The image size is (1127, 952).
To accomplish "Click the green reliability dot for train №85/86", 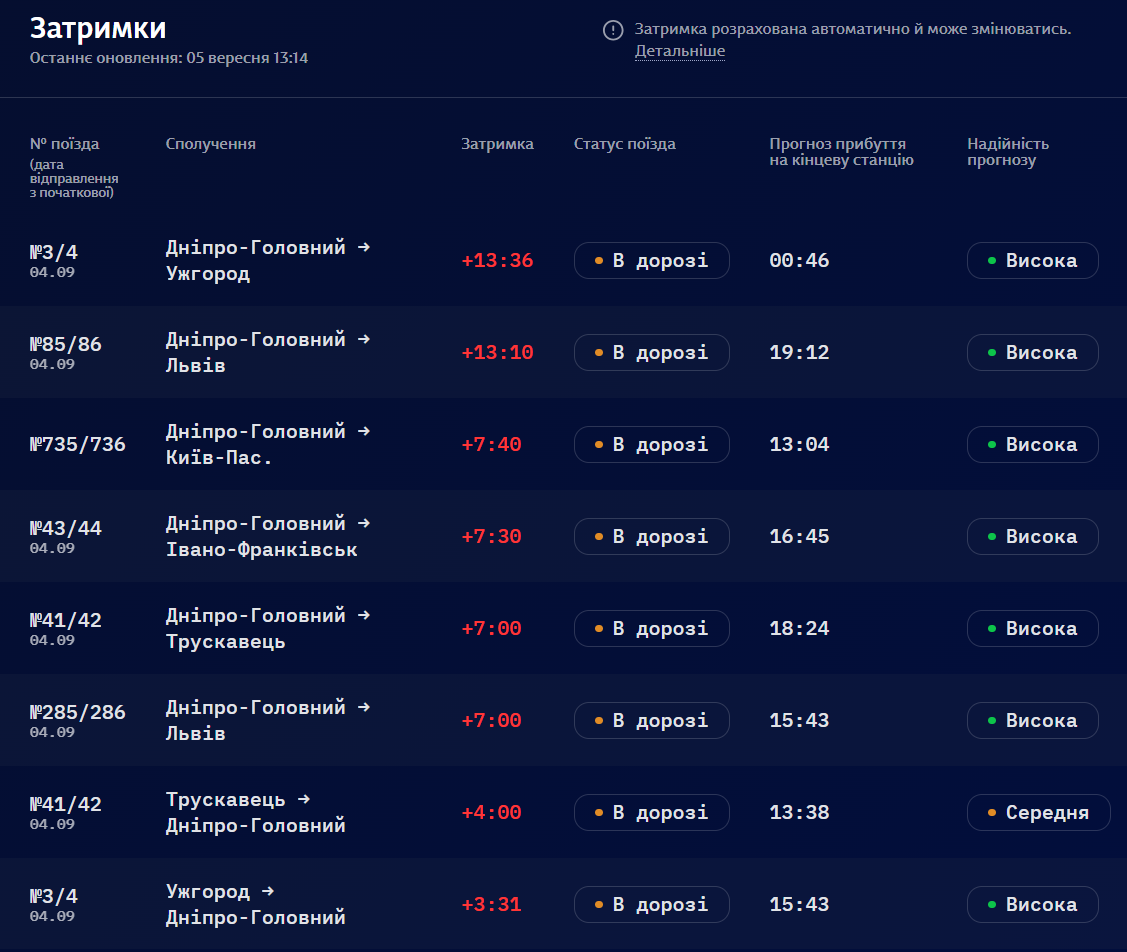I will (992, 353).
